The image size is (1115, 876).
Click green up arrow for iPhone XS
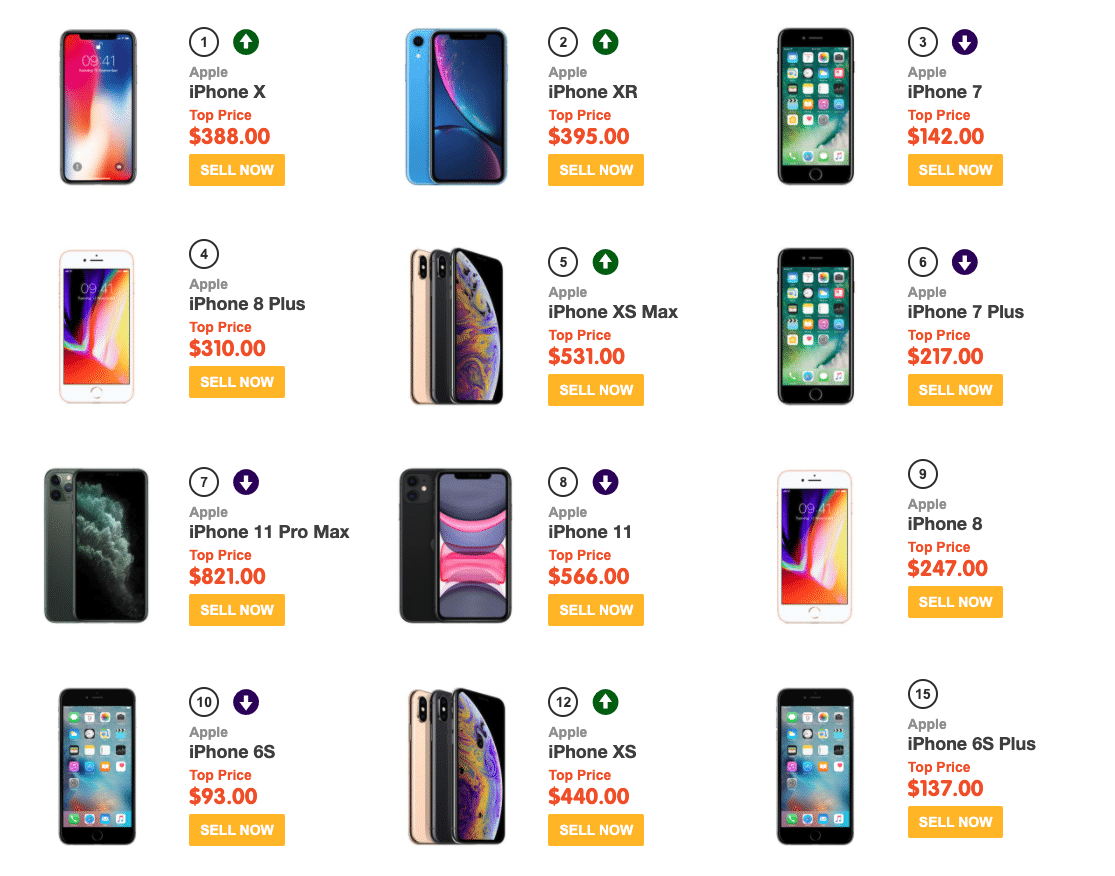(x=605, y=702)
